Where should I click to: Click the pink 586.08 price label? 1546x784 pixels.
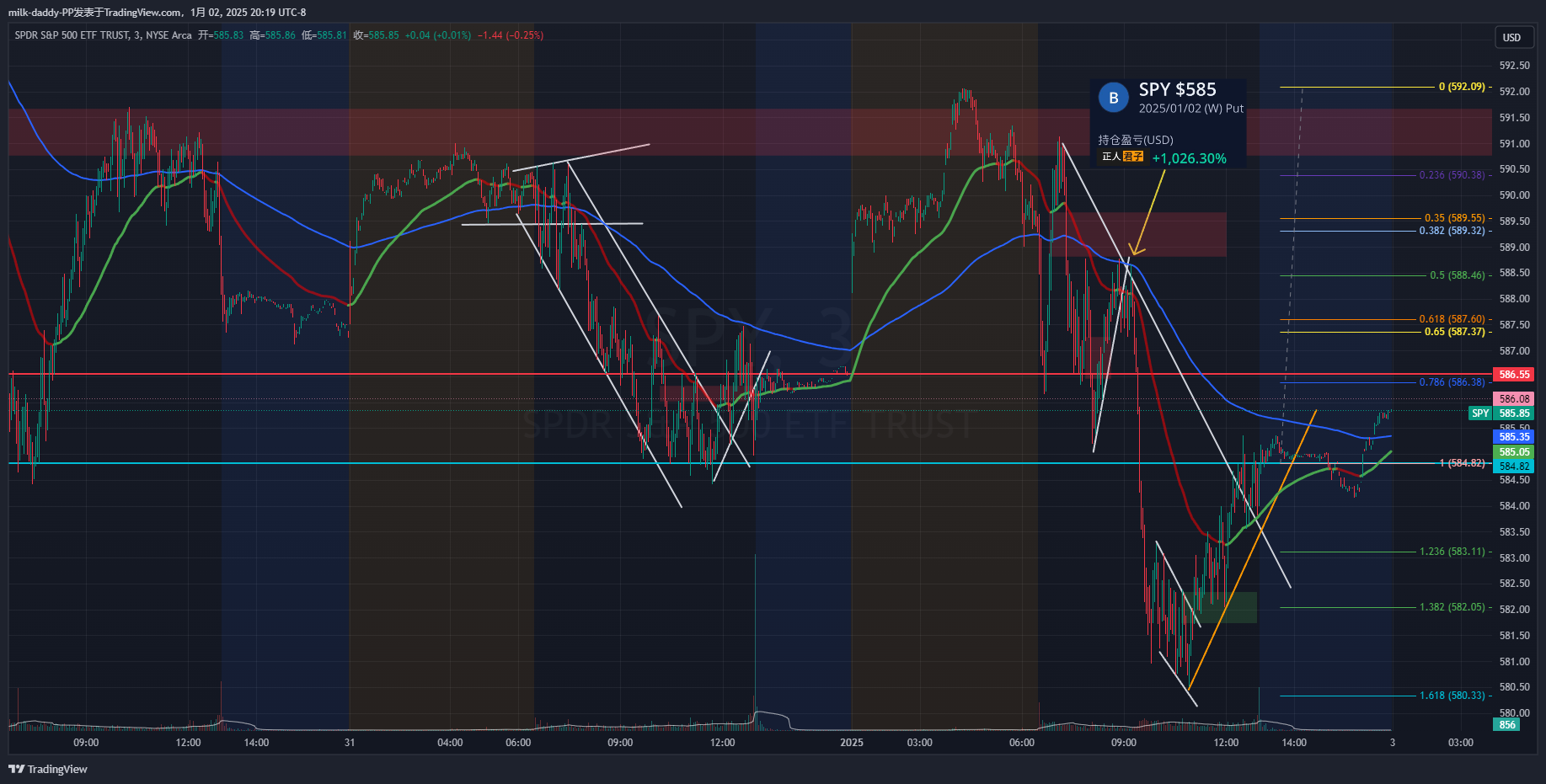(1514, 399)
